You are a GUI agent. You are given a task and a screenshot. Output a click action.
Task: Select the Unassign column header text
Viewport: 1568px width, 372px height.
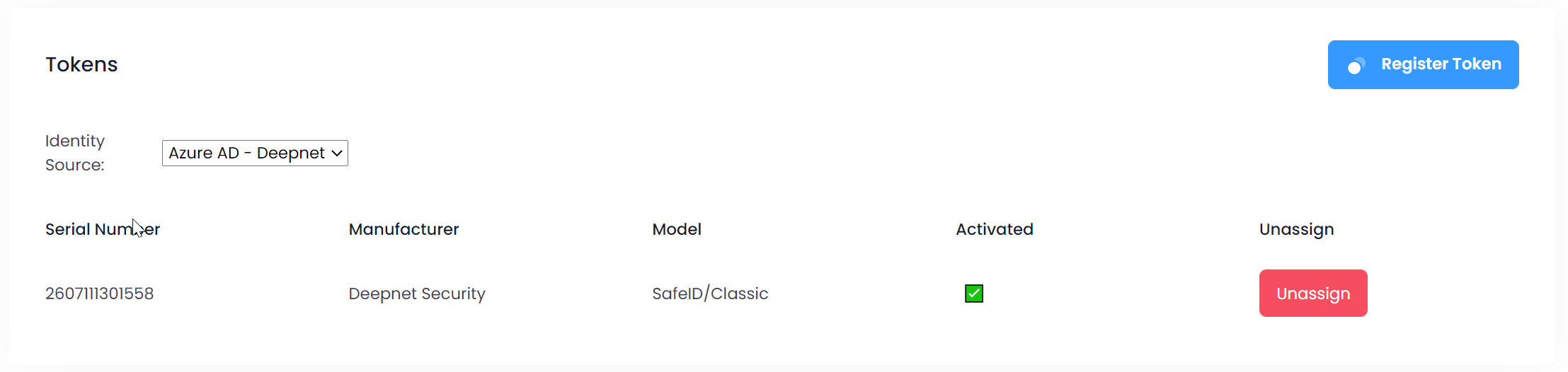pyautogui.click(x=1296, y=229)
